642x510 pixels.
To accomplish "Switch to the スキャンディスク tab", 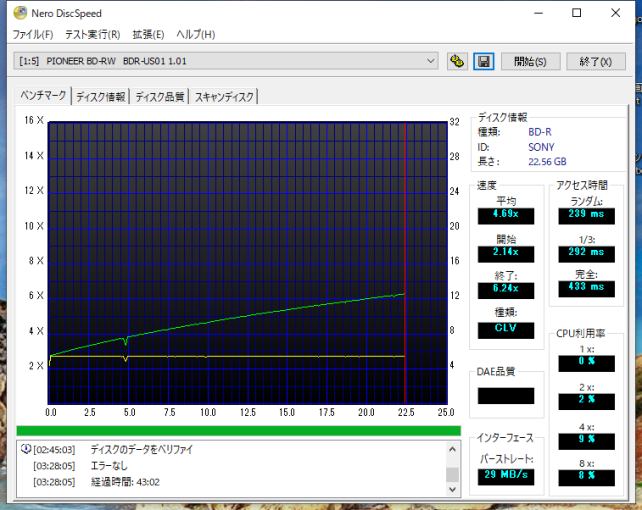I will coord(224,97).
